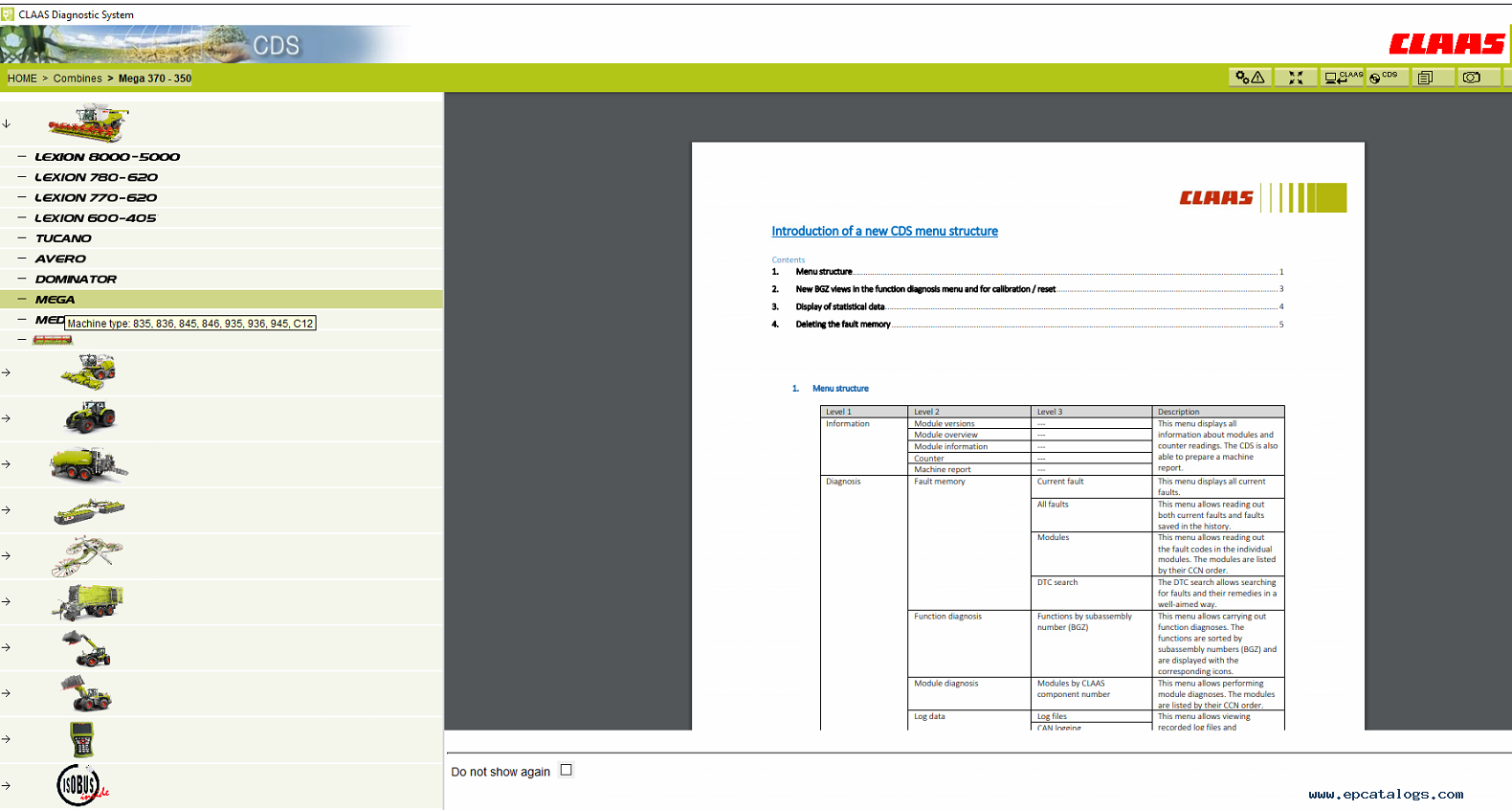
Task: Enable the Do not show again checkbox
Action: (x=567, y=770)
